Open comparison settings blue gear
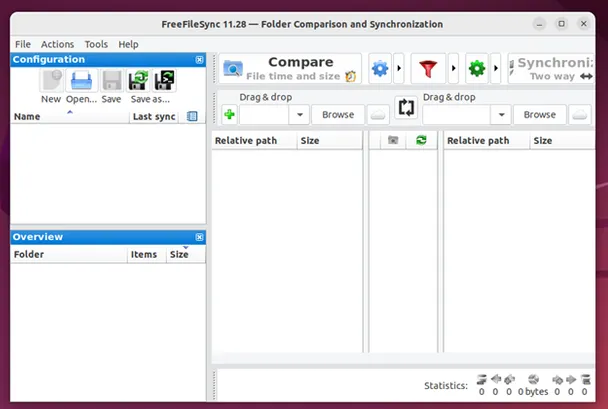The width and height of the screenshot is (608, 409). tap(380, 69)
